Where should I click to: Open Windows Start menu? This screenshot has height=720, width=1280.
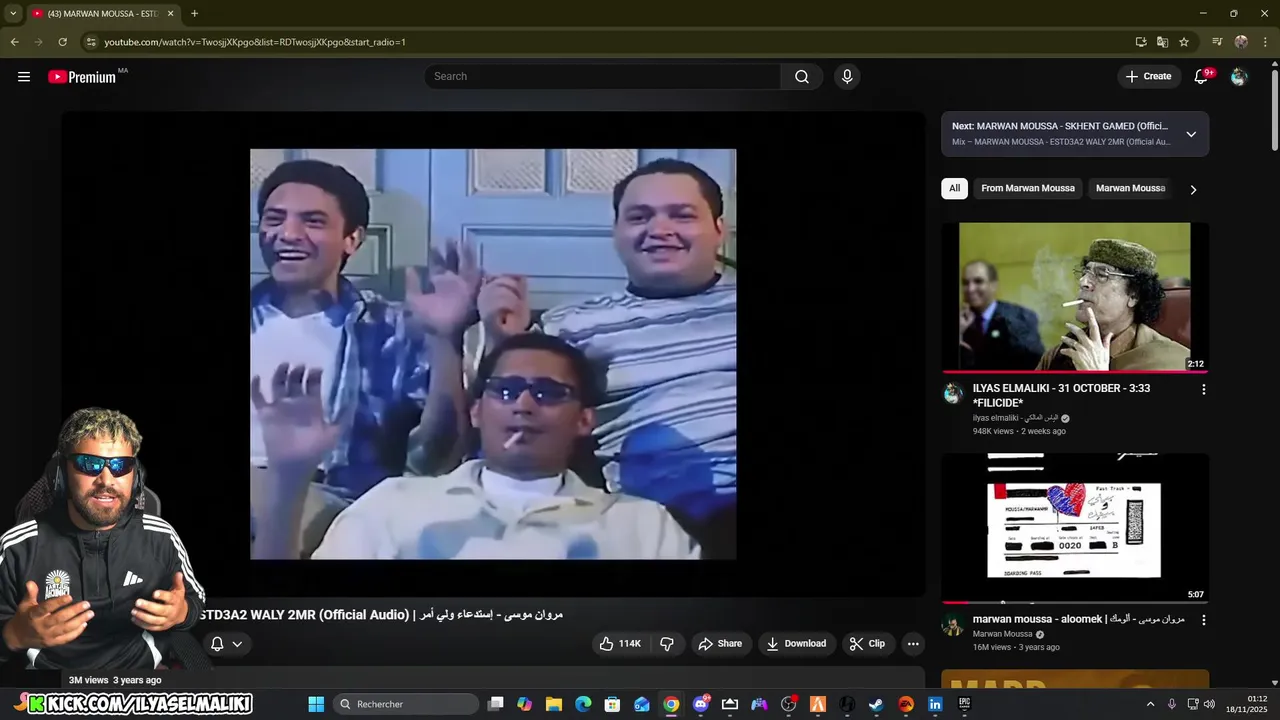coord(316,704)
